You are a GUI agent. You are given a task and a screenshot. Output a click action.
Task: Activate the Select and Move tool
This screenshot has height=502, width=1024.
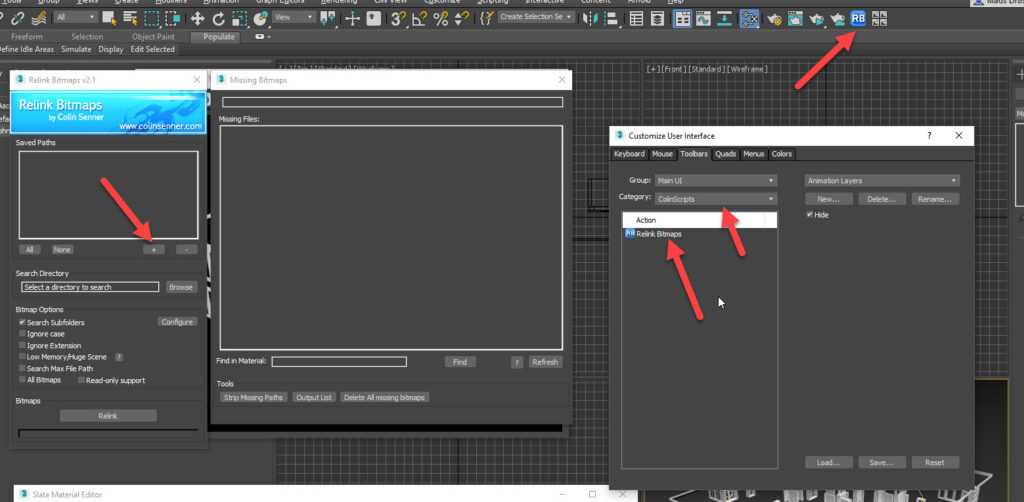pos(197,19)
